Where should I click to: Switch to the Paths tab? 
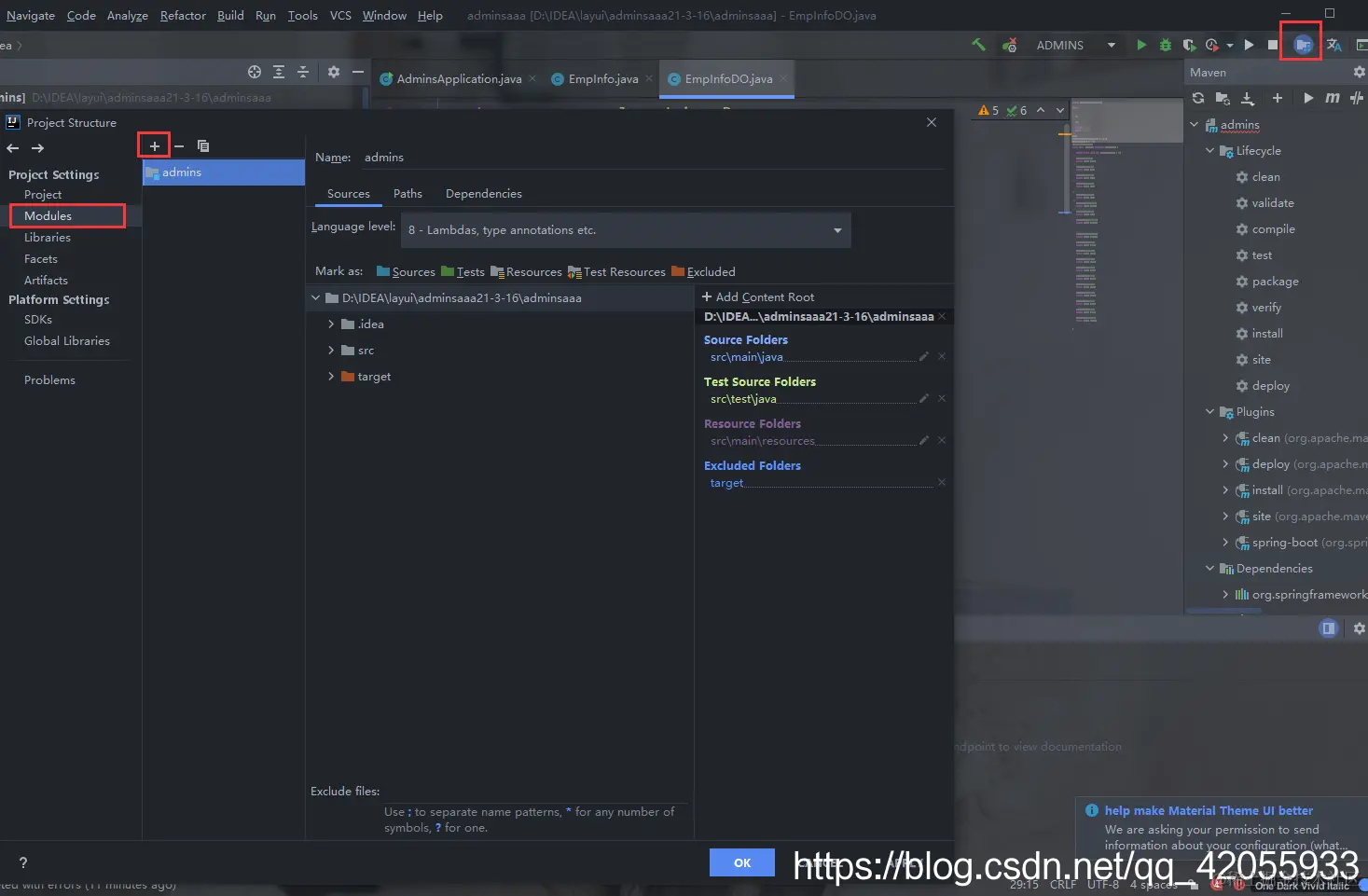[408, 194]
